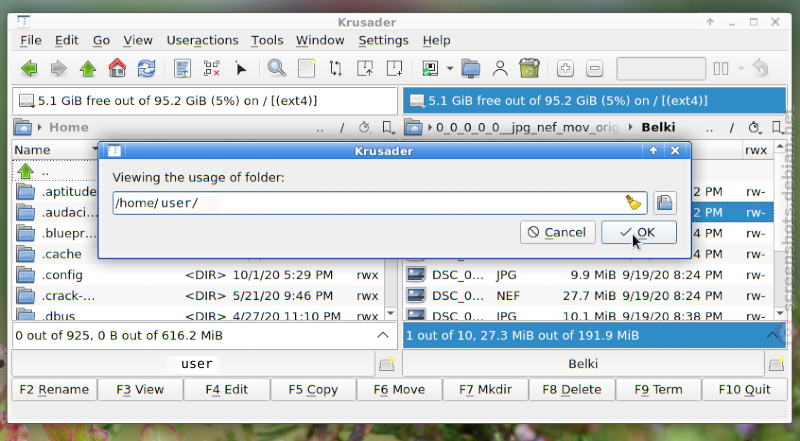The image size is (800, 441).
Task: Click the compare directories toolbar icon
Action: click(x=335, y=68)
